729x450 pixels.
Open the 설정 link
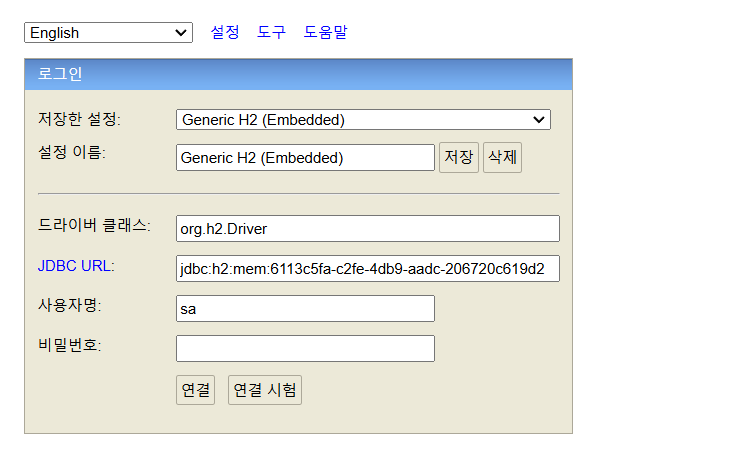pyautogui.click(x=225, y=32)
